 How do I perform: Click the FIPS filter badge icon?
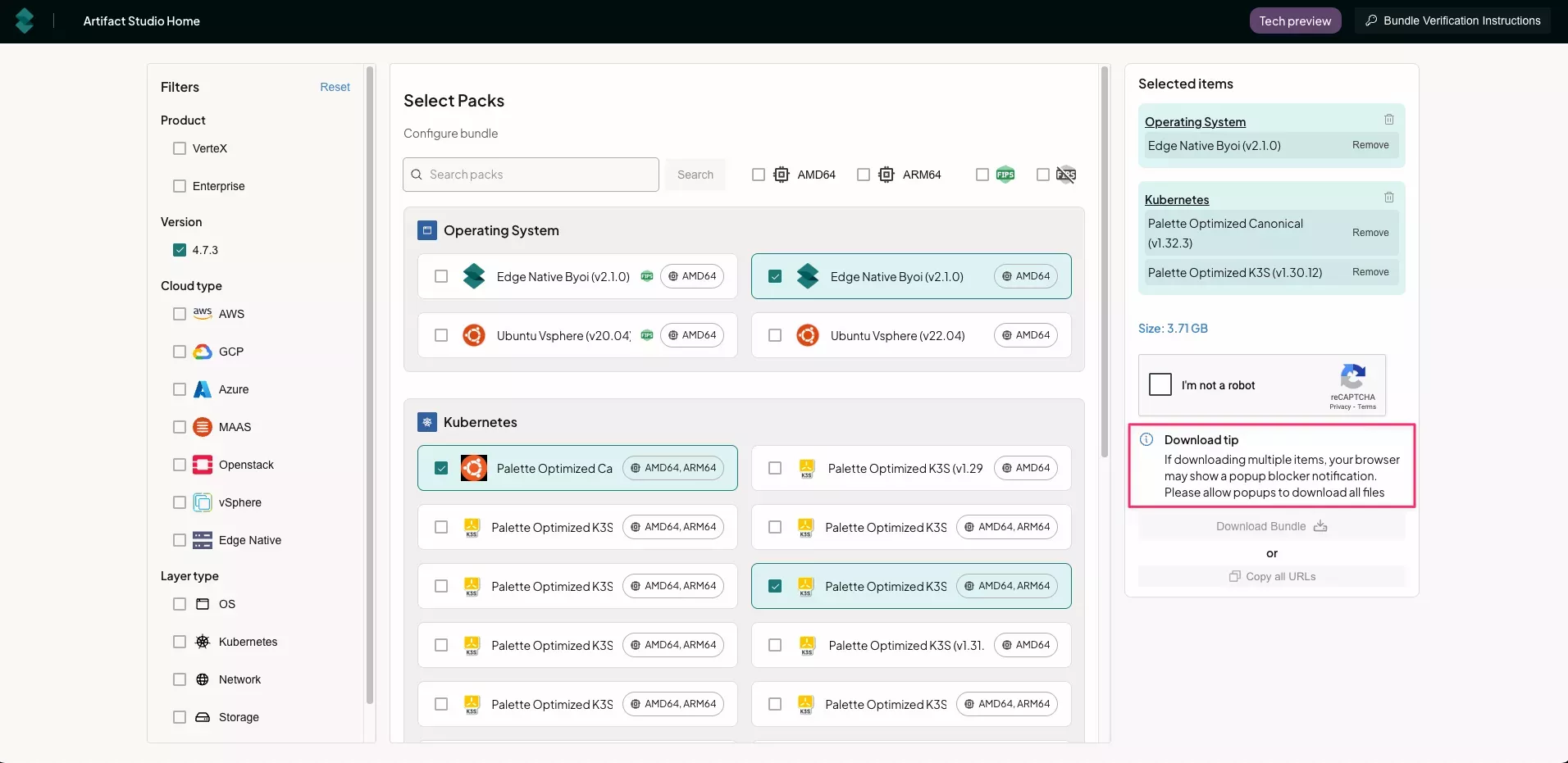(1005, 175)
